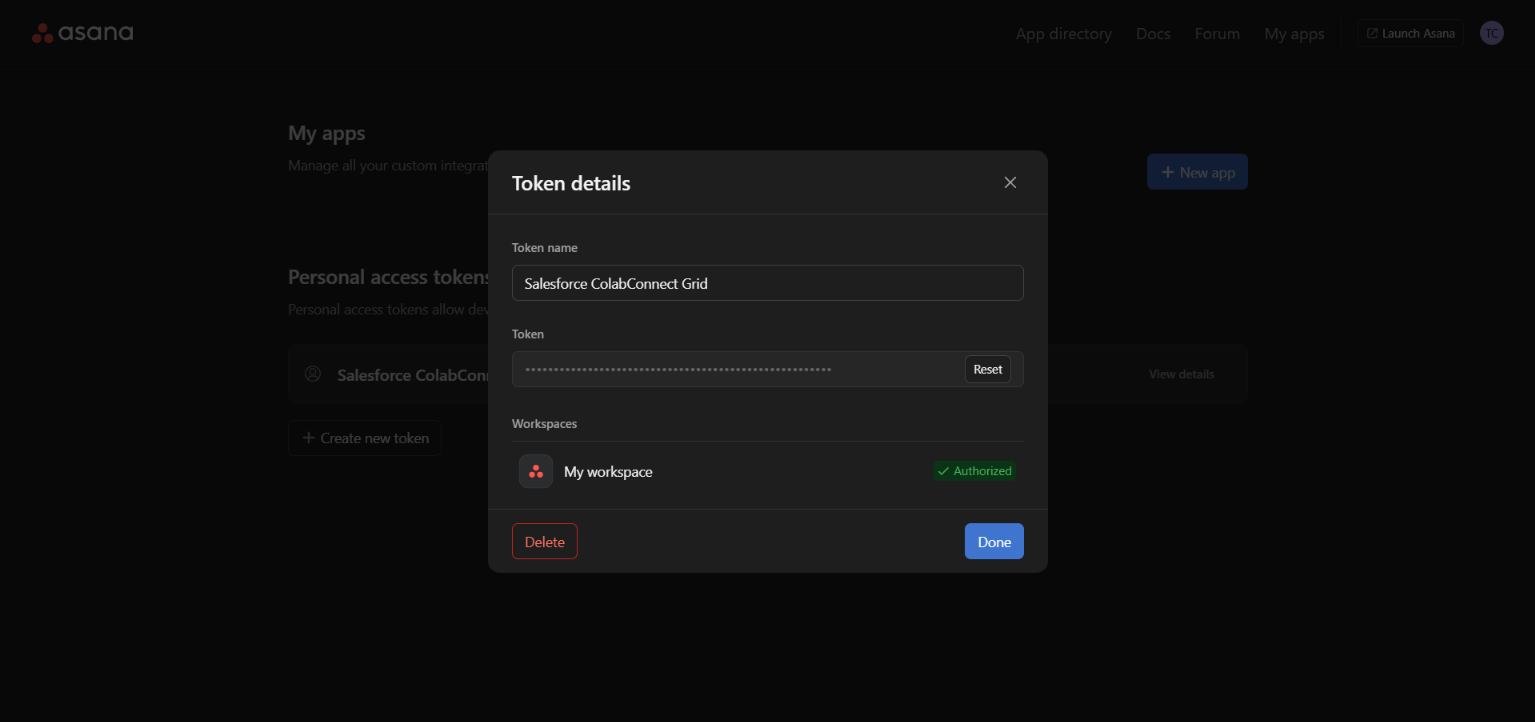Click the My workspace Asana icon

[x=536, y=471]
